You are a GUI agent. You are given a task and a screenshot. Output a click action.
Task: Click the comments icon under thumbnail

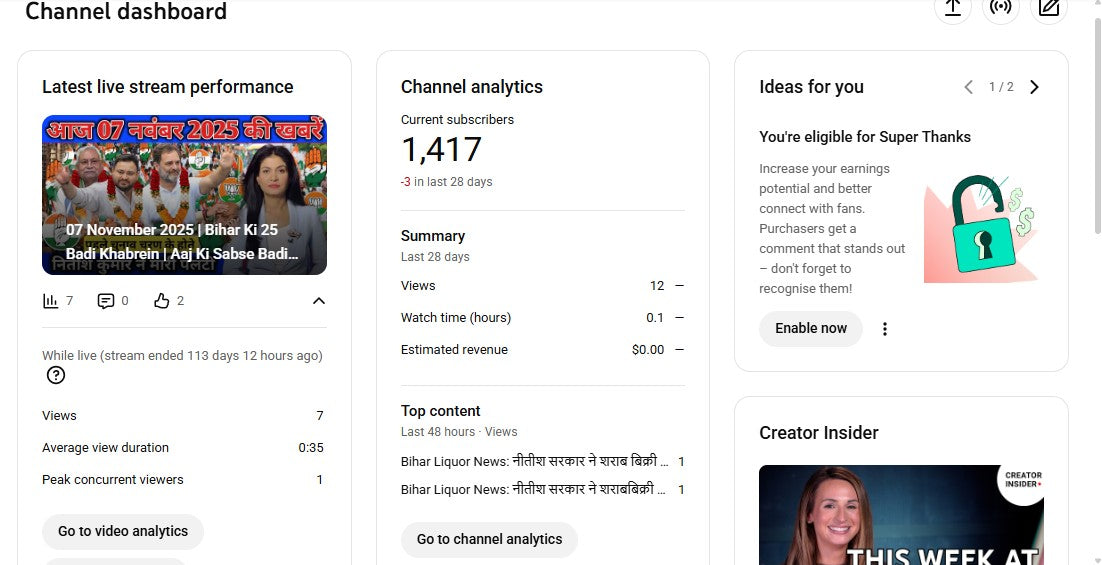(x=106, y=301)
